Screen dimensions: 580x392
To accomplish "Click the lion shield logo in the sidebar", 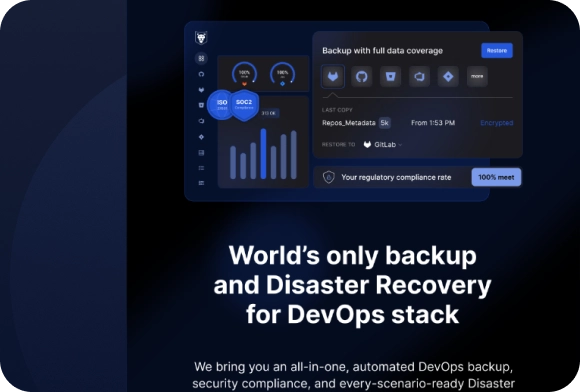I will point(201,37).
